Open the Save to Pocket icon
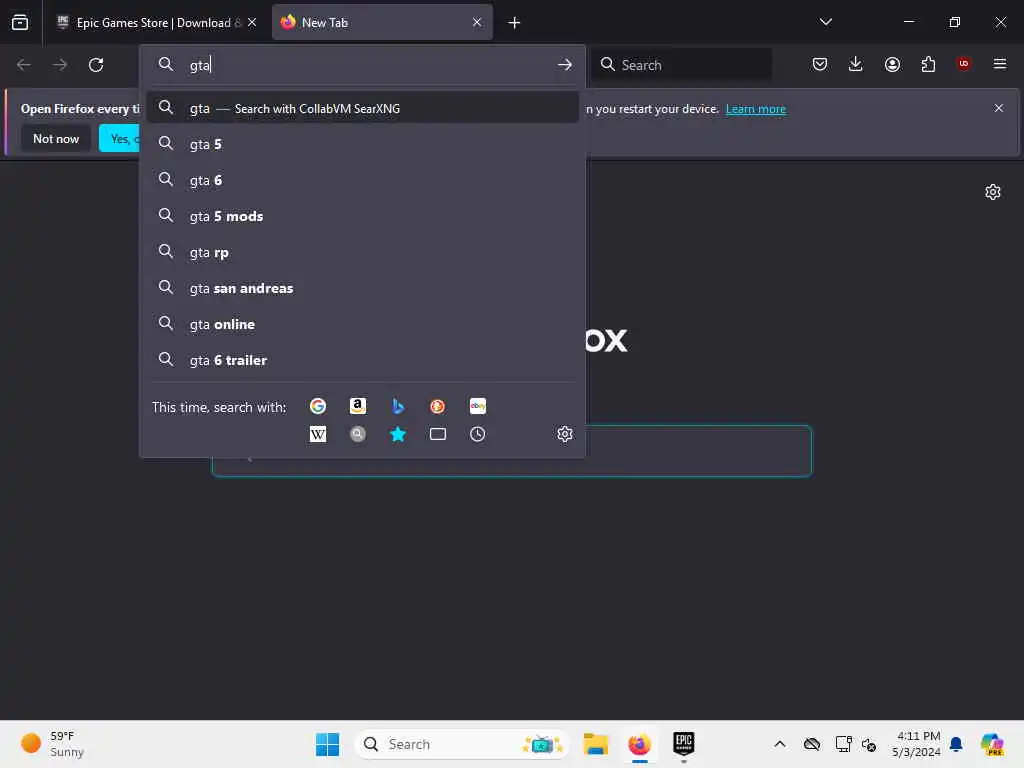 pyautogui.click(x=820, y=64)
